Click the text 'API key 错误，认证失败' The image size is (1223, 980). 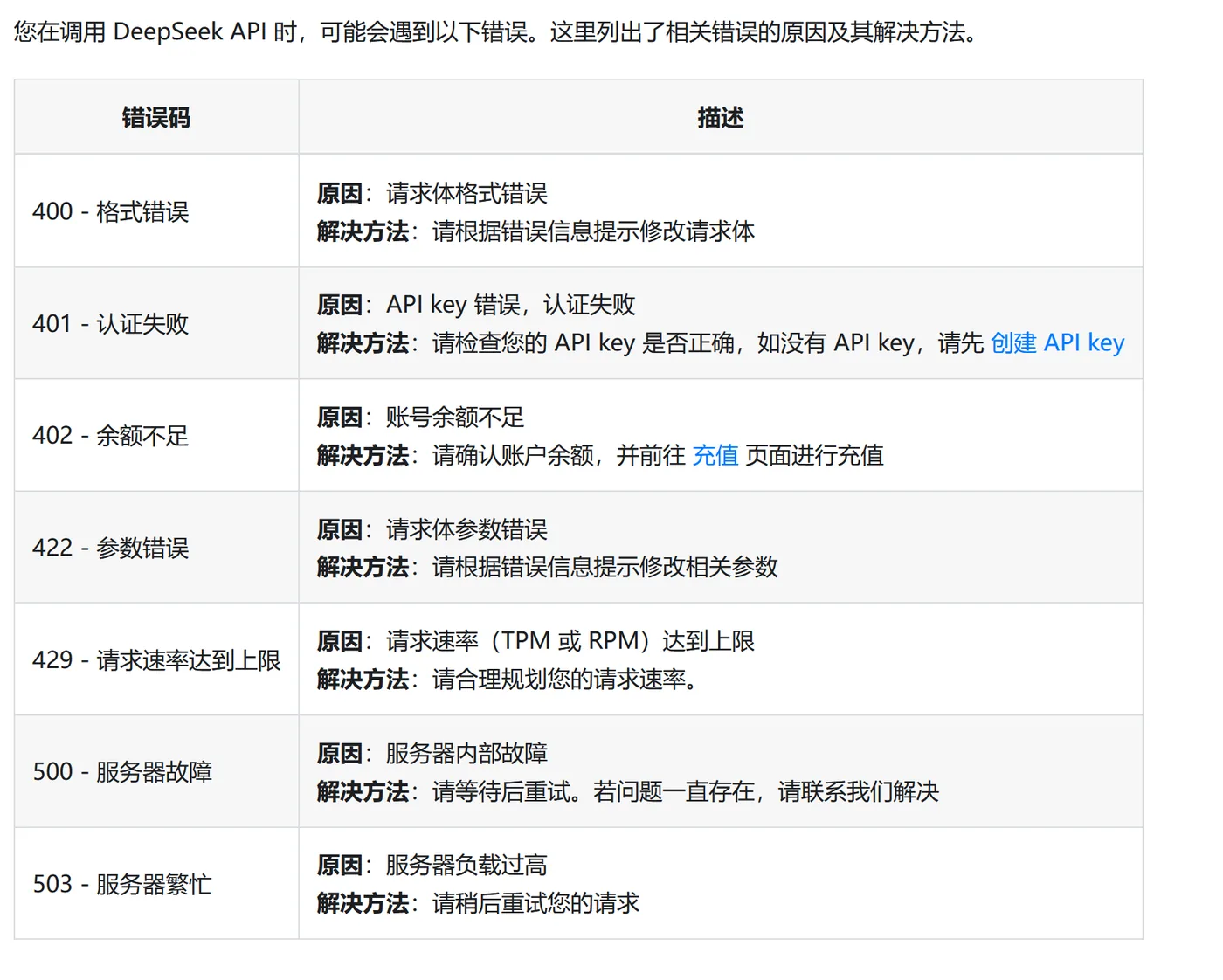[510, 305]
